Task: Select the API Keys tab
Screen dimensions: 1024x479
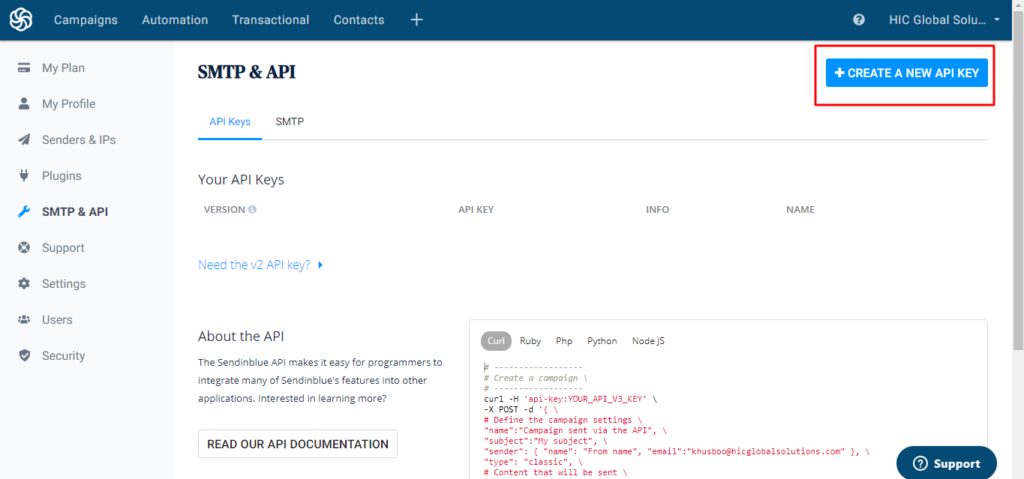Action: pos(230,122)
